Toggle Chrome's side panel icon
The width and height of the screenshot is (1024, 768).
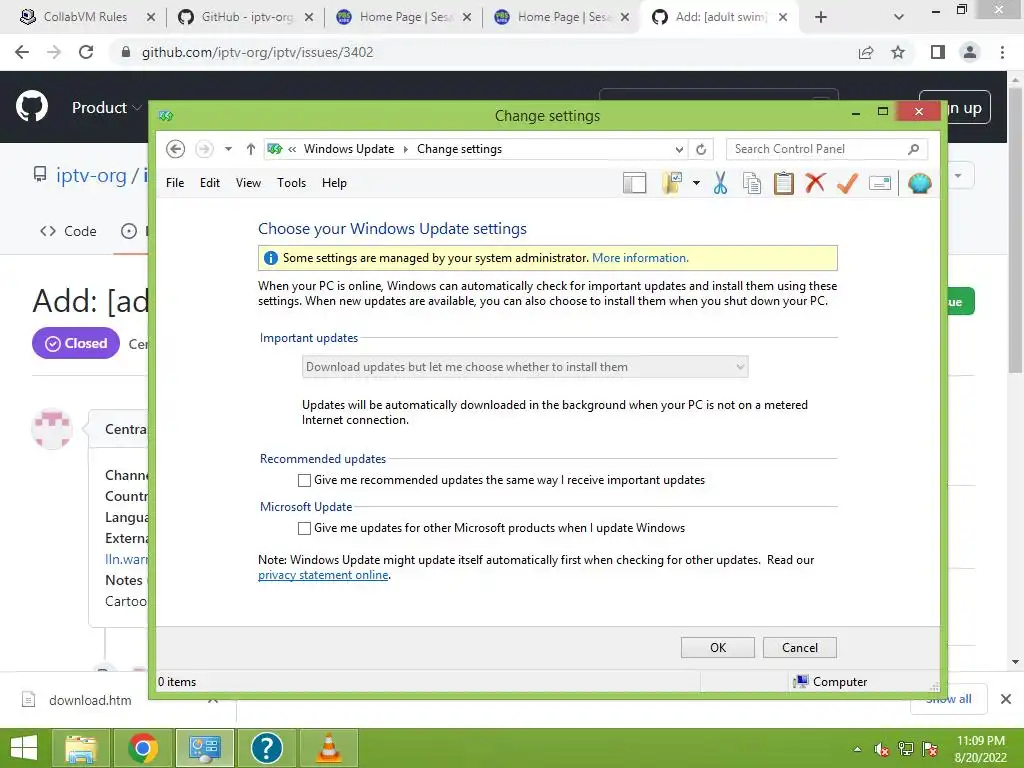(938, 52)
